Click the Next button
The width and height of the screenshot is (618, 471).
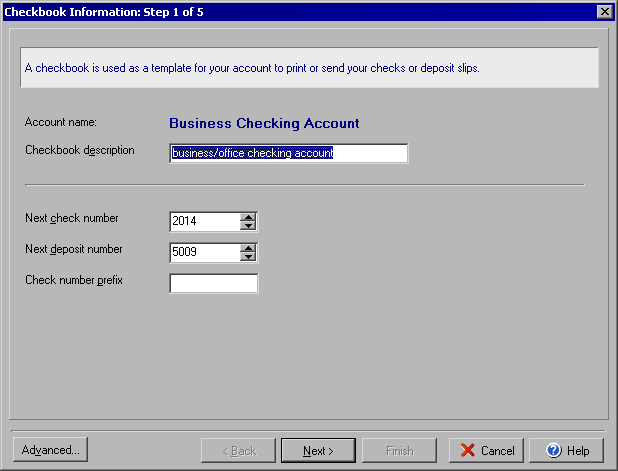point(318,450)
